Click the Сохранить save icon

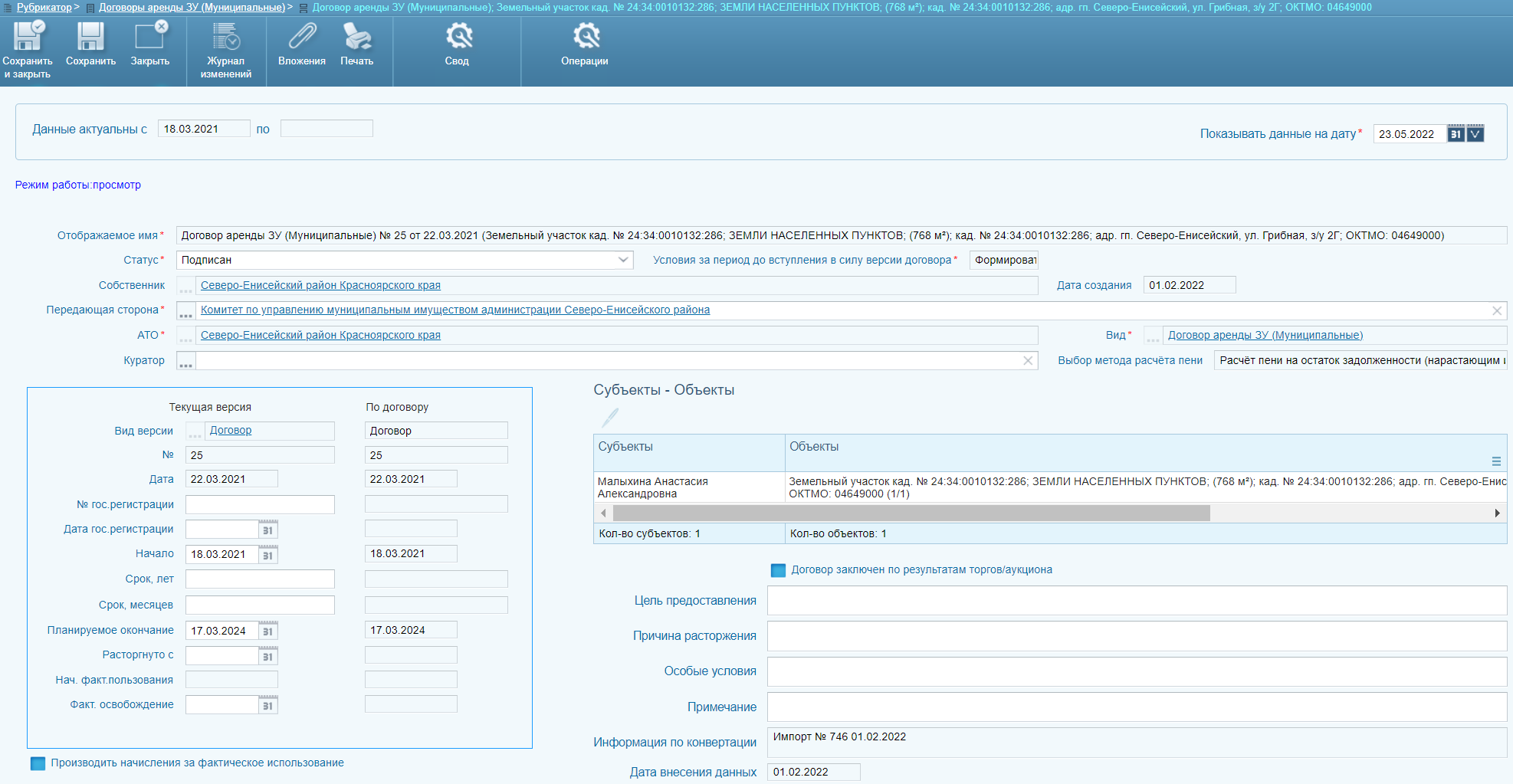pos(90,37)
